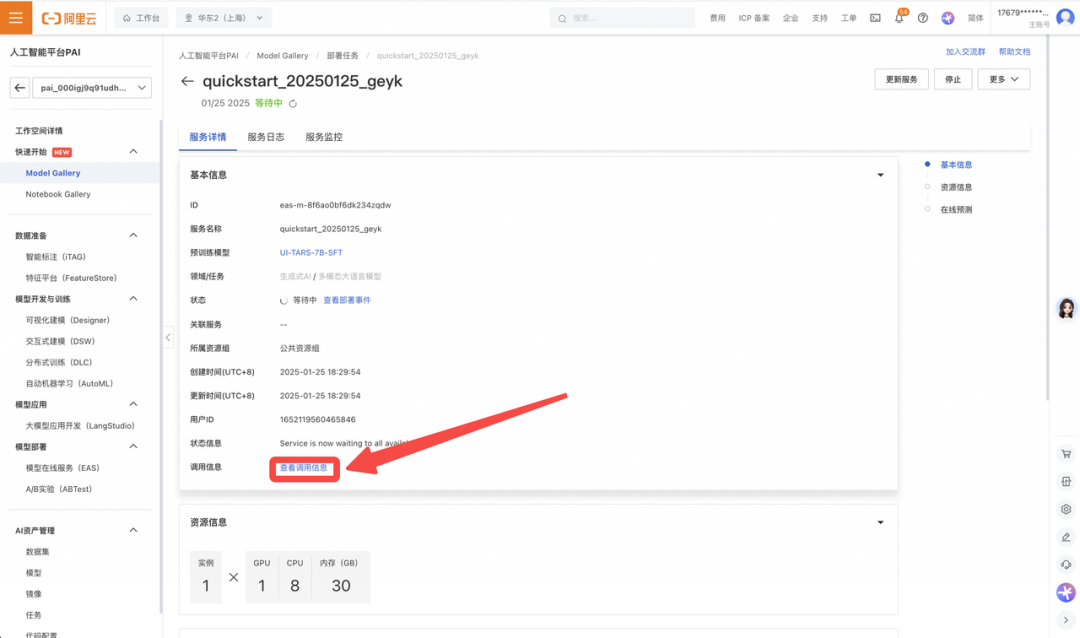Click the back arrow beside workspace selector
1080x638 pixels.
point(20,88)
